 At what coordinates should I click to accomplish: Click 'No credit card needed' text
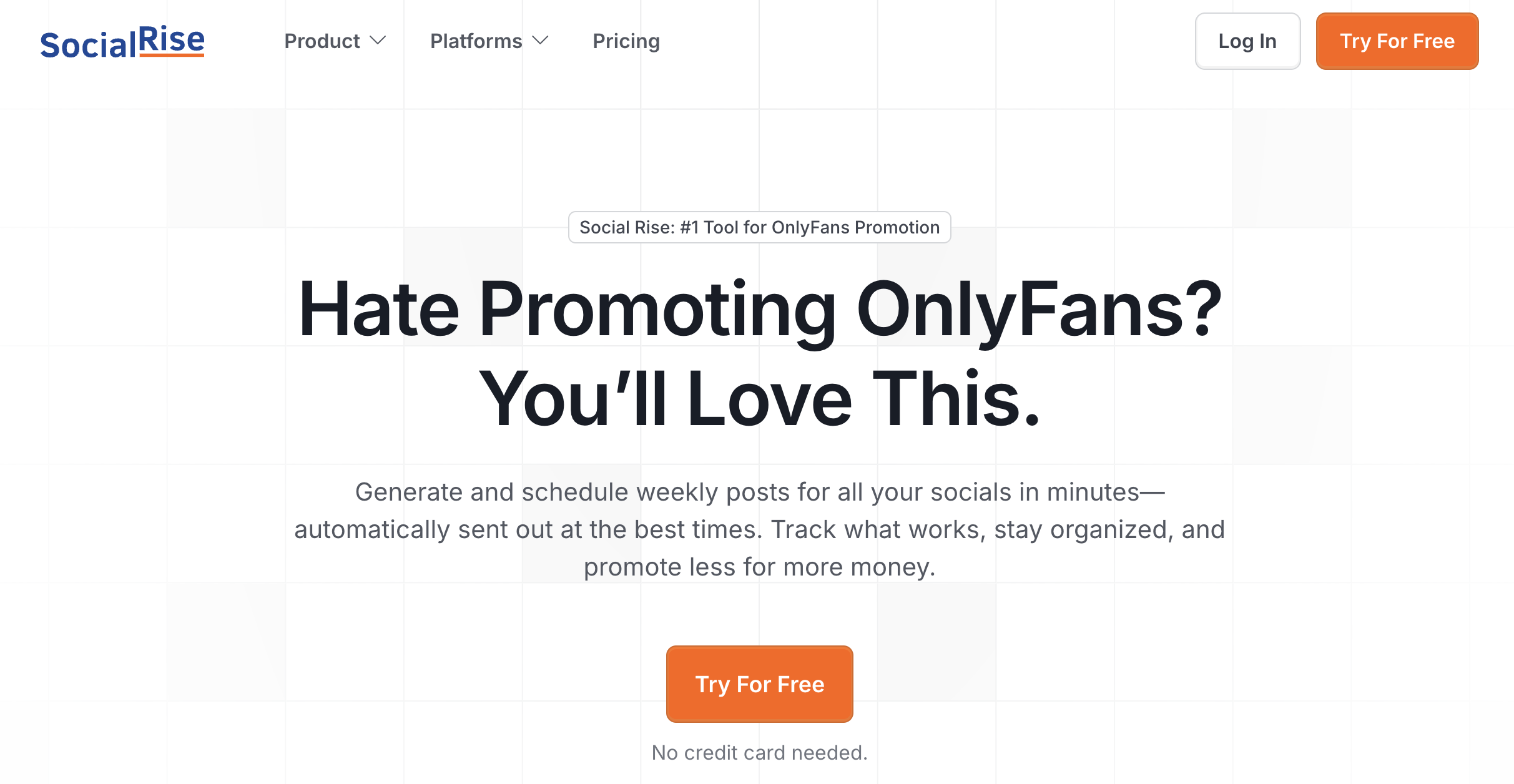tap(759, 752)
